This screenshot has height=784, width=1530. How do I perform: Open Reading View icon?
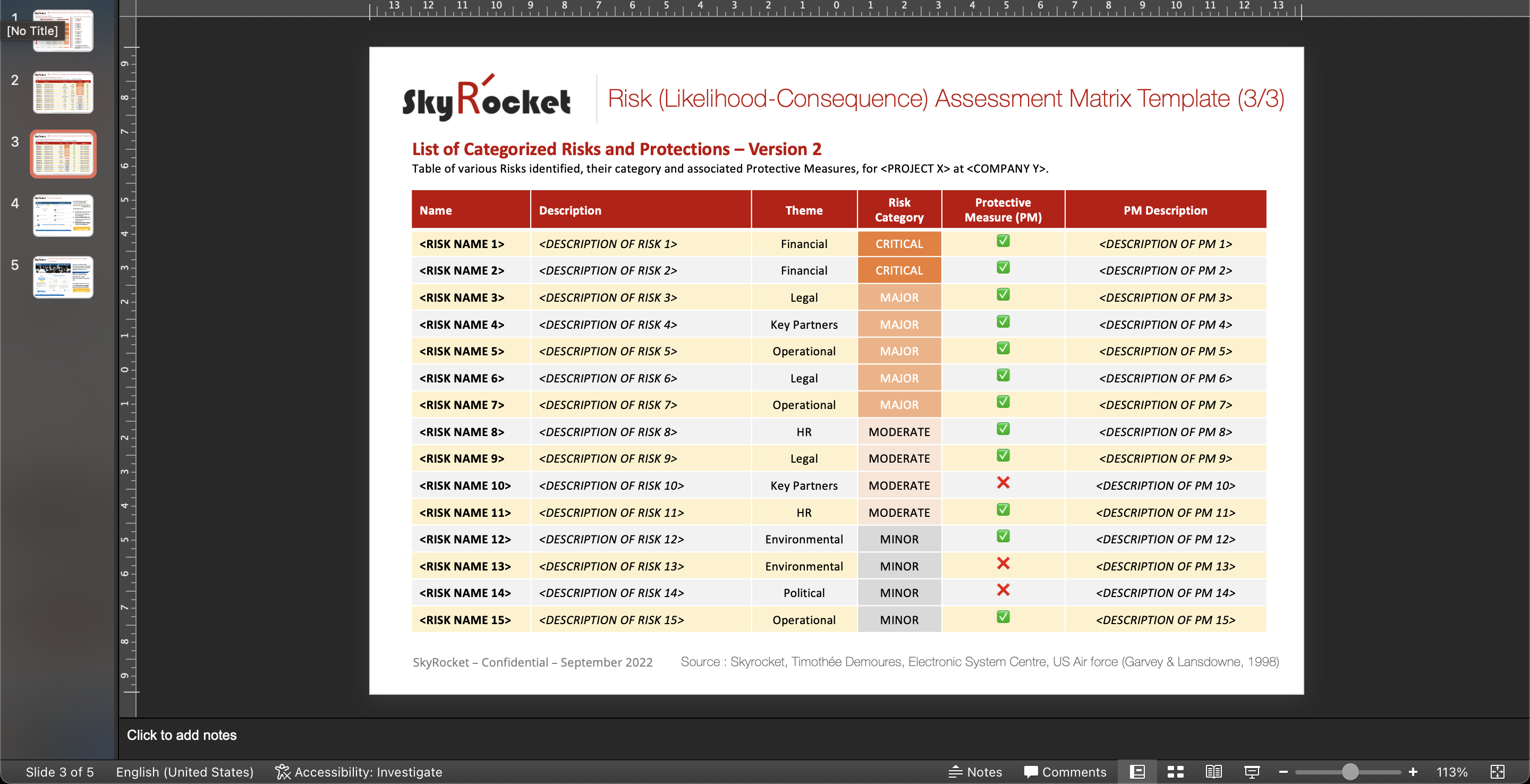click(1213, 772)
